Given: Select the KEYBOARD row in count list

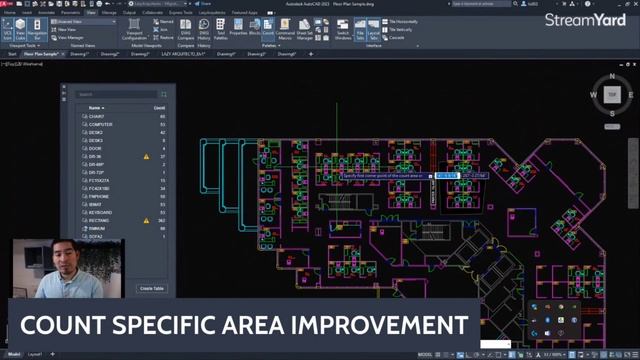Looking at the screenshot, I should (x=124, y=213).
